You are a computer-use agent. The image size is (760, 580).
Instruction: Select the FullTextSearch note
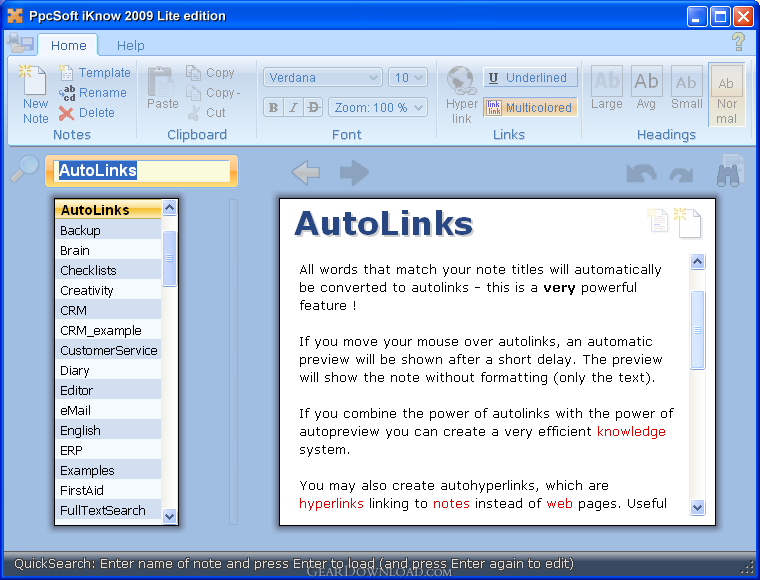click(109, 510)
